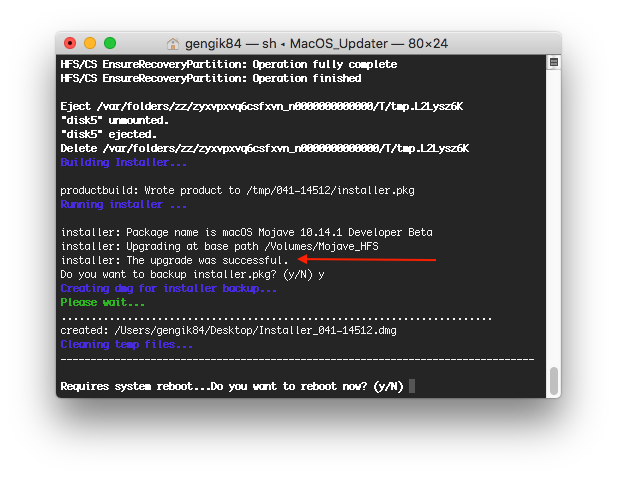Click the text 'Running installer ...'
The image size is (617, 478).
point(124,205)
